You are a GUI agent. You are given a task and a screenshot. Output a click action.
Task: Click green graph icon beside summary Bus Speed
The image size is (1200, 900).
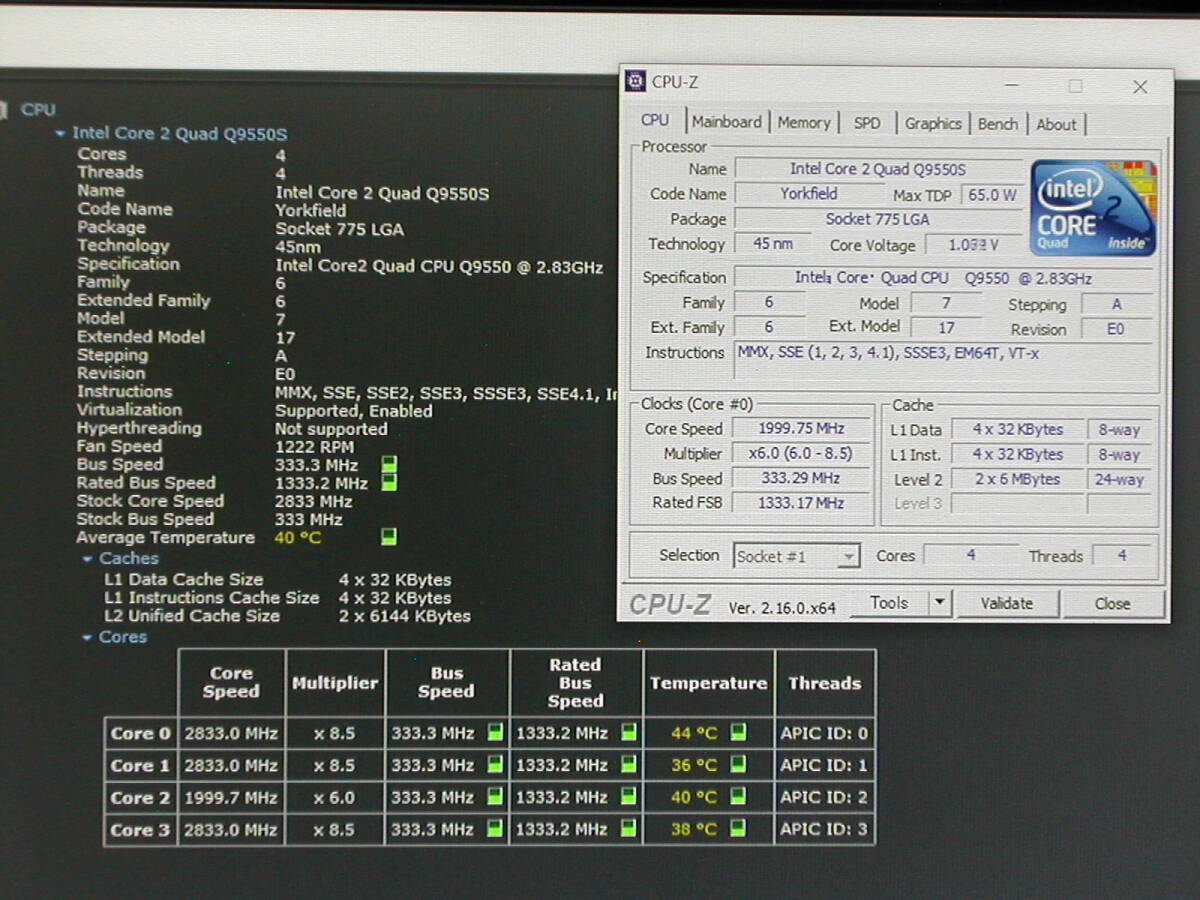click(x=389, y=465)
